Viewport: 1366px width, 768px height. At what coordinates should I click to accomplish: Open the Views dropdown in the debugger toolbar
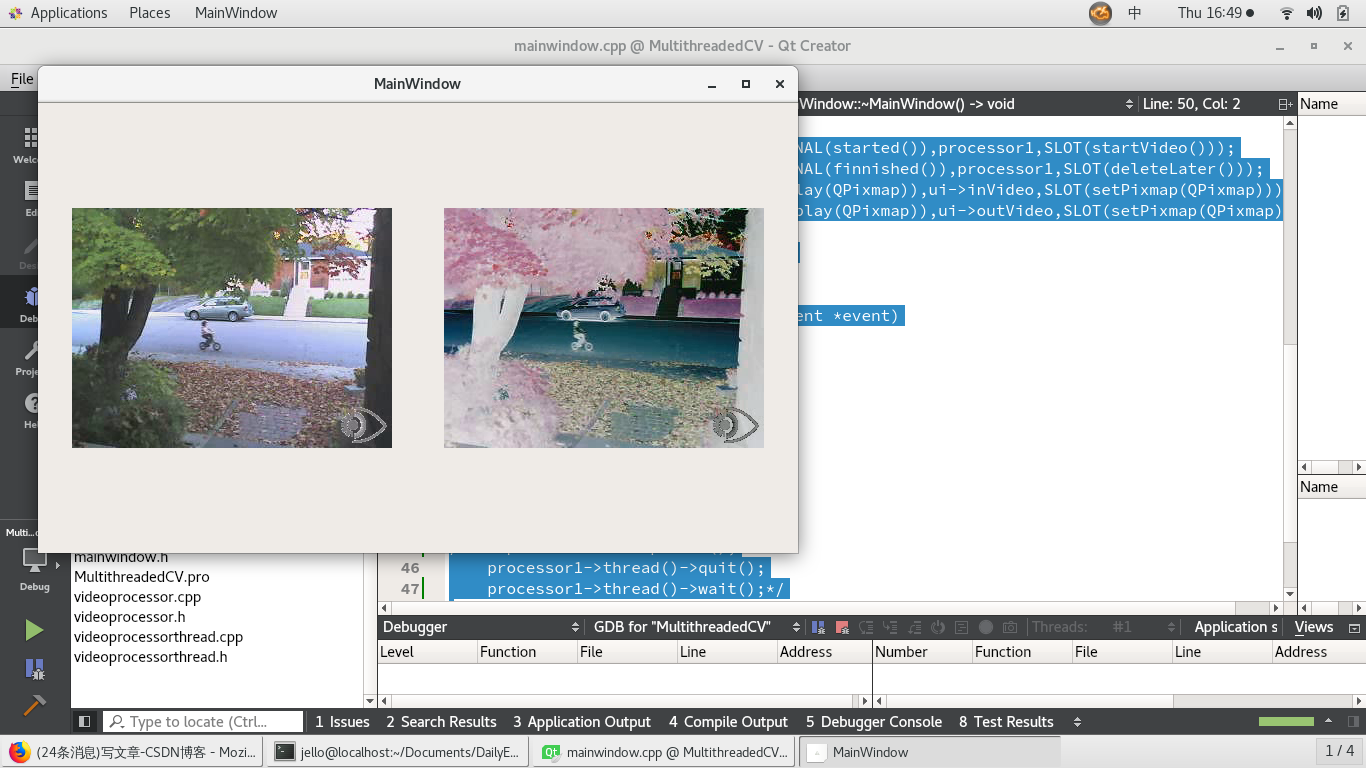[x=1314, y=627]
